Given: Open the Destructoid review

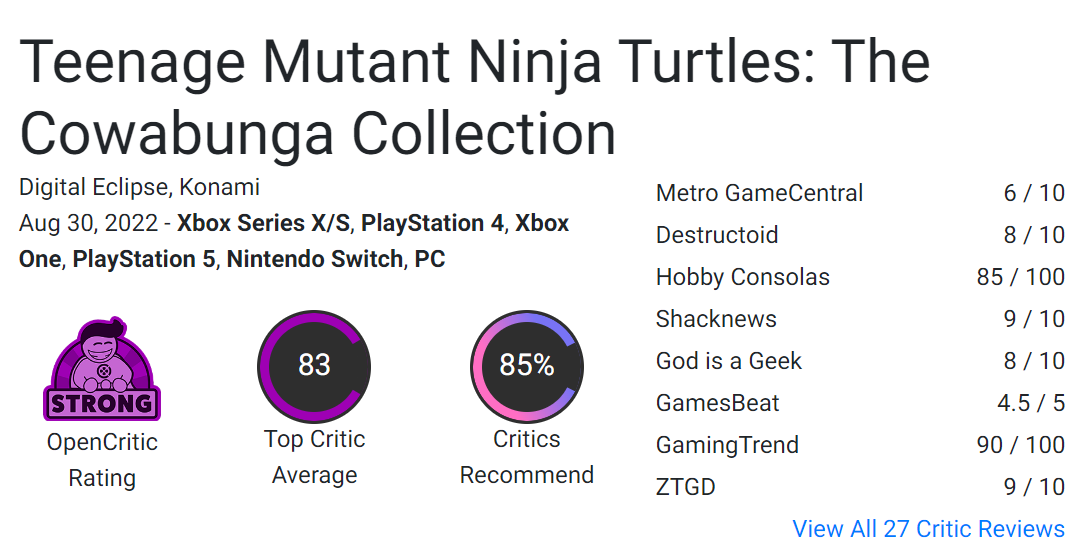Looking at the screenshot, I should point(717,235).
